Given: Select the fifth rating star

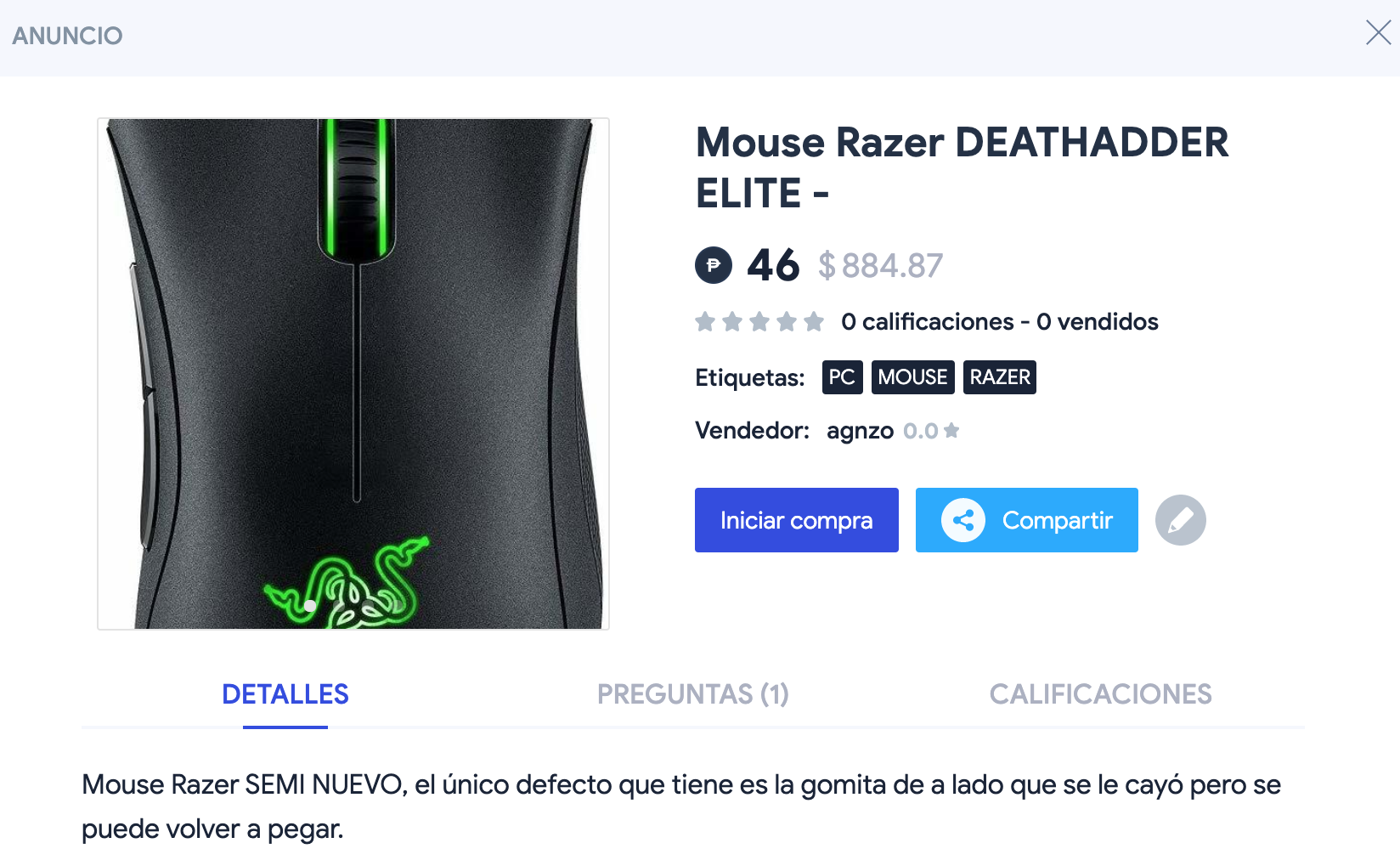Looking at the screenshot, I should (x=814, y=322).
